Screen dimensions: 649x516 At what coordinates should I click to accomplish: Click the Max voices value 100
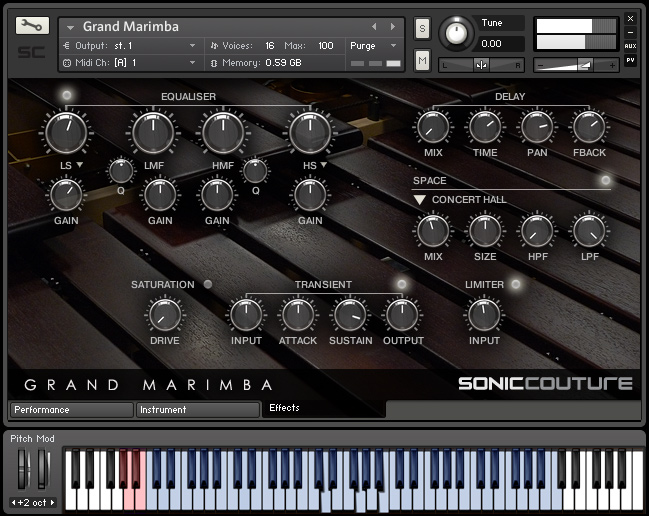[326, 46]
